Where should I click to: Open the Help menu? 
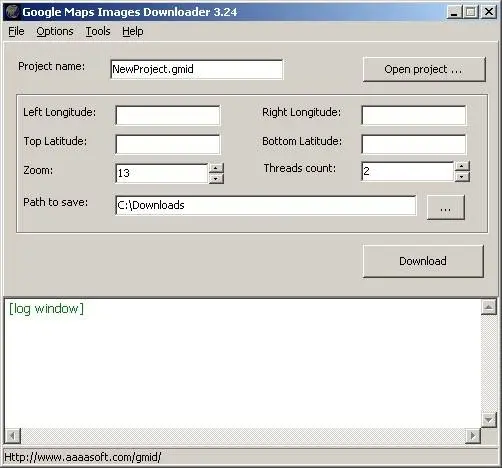point(133,31)
